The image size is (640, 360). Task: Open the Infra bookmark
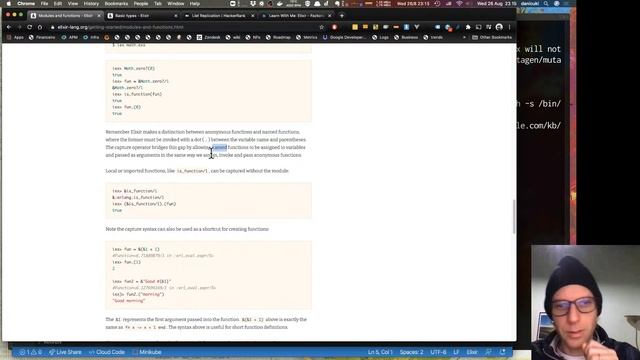click(91, 37)
